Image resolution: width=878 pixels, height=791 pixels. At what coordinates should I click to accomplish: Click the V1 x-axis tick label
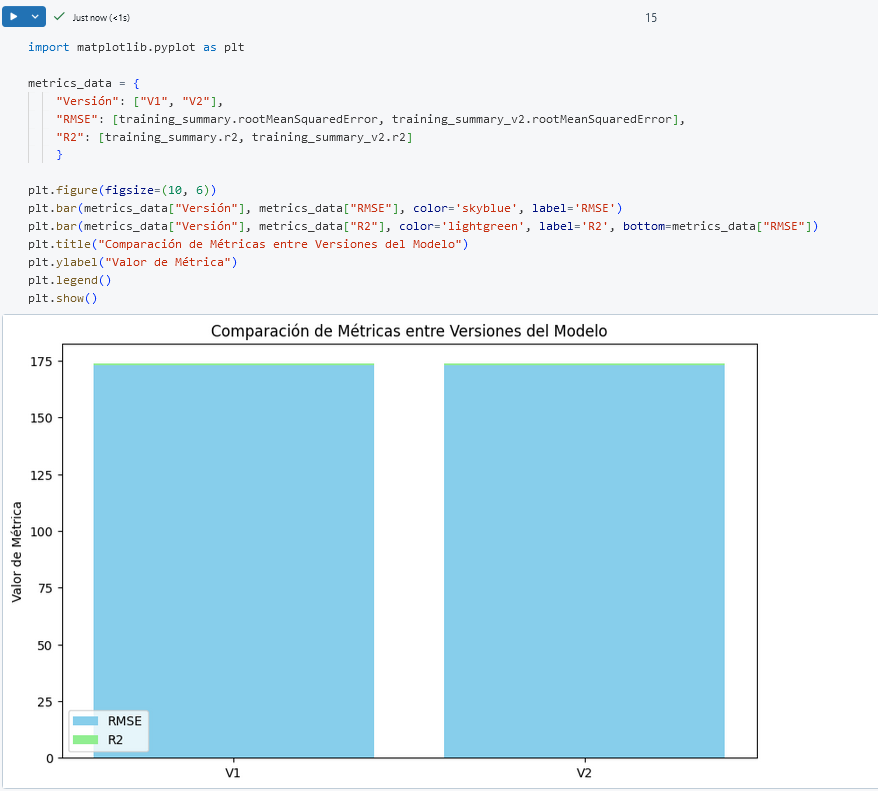pos(233,774)
